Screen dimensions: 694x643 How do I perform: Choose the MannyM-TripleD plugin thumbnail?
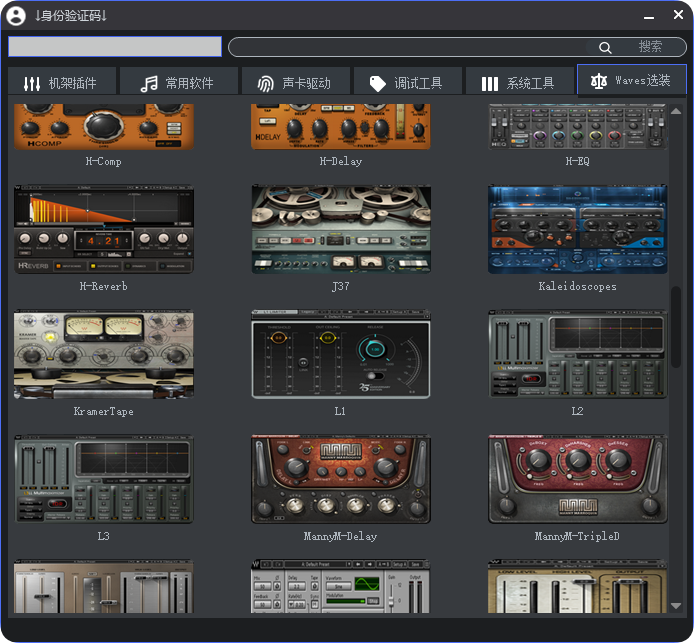(578, 479)
